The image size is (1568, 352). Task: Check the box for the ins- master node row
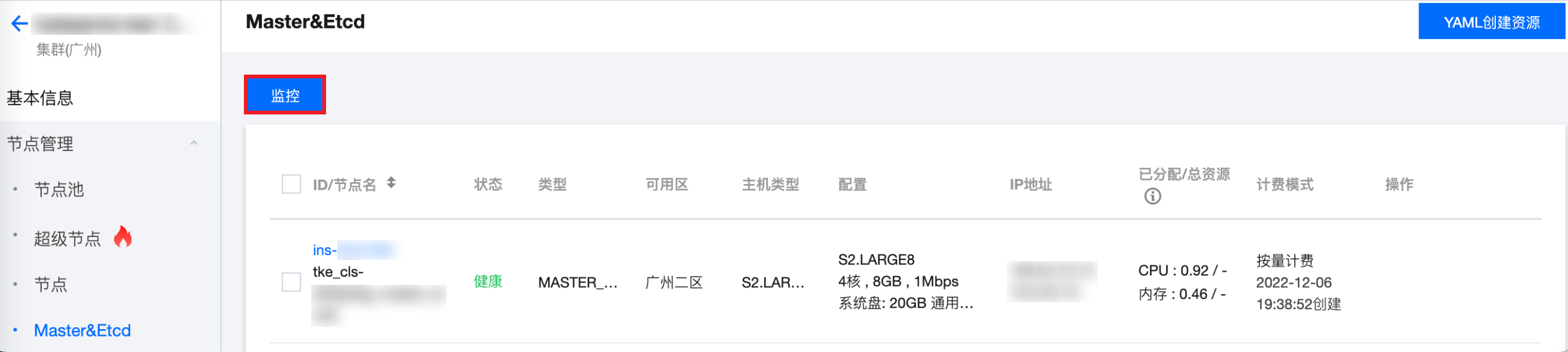pos(291,282)
